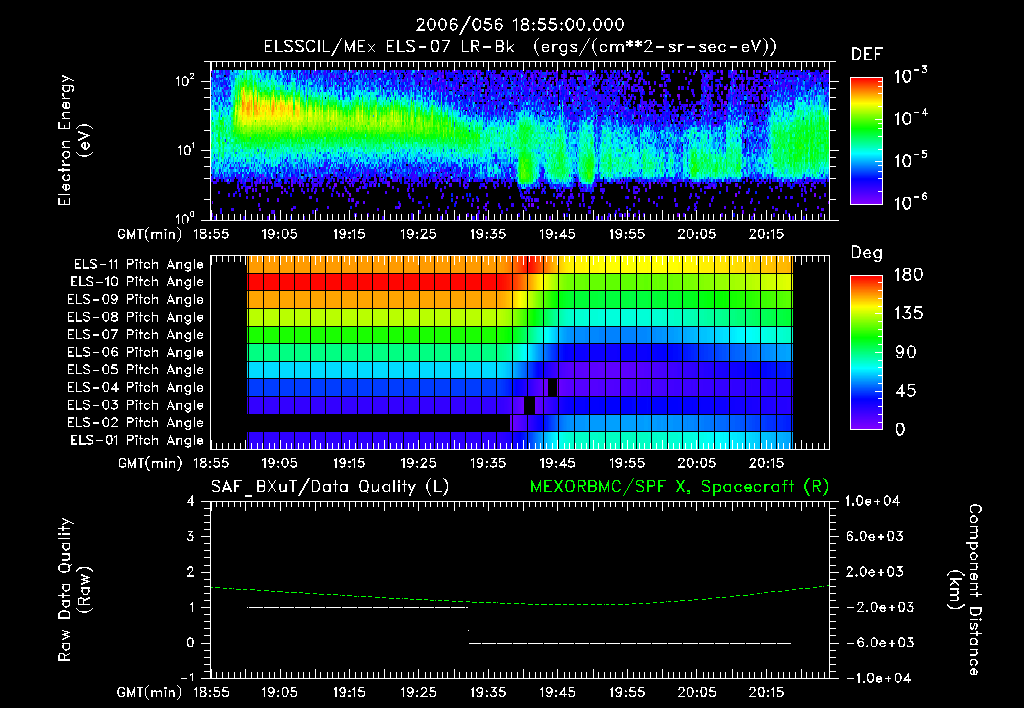Click the 90 value on Deg scale
Screen dimensions: 1024x708
[906, 352]
